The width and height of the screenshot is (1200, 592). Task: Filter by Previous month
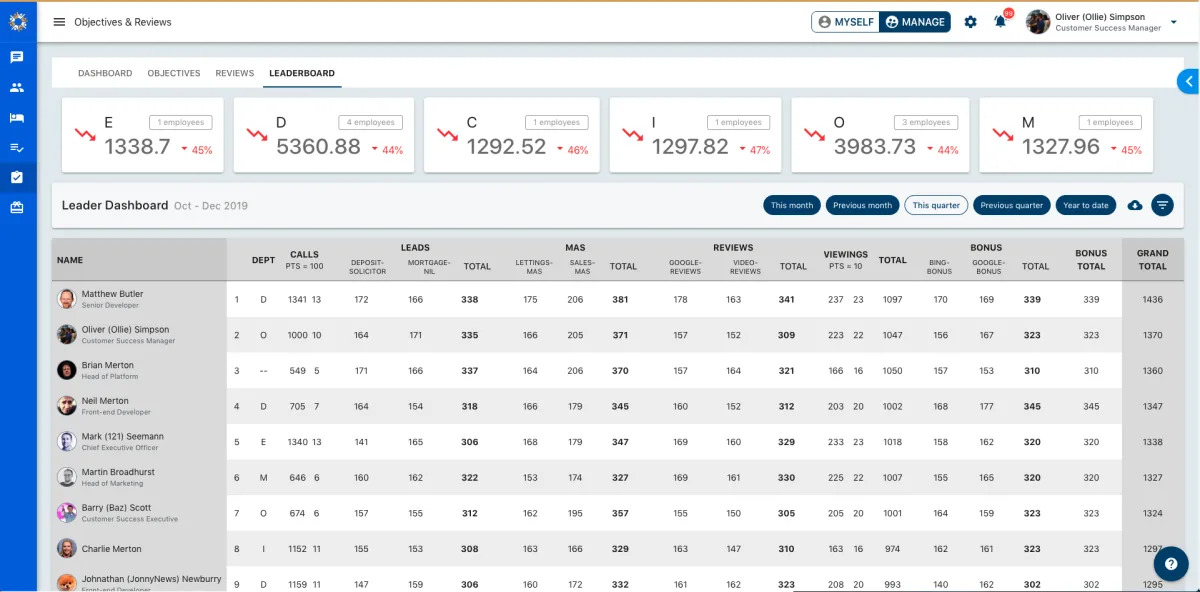coord(862,205)
